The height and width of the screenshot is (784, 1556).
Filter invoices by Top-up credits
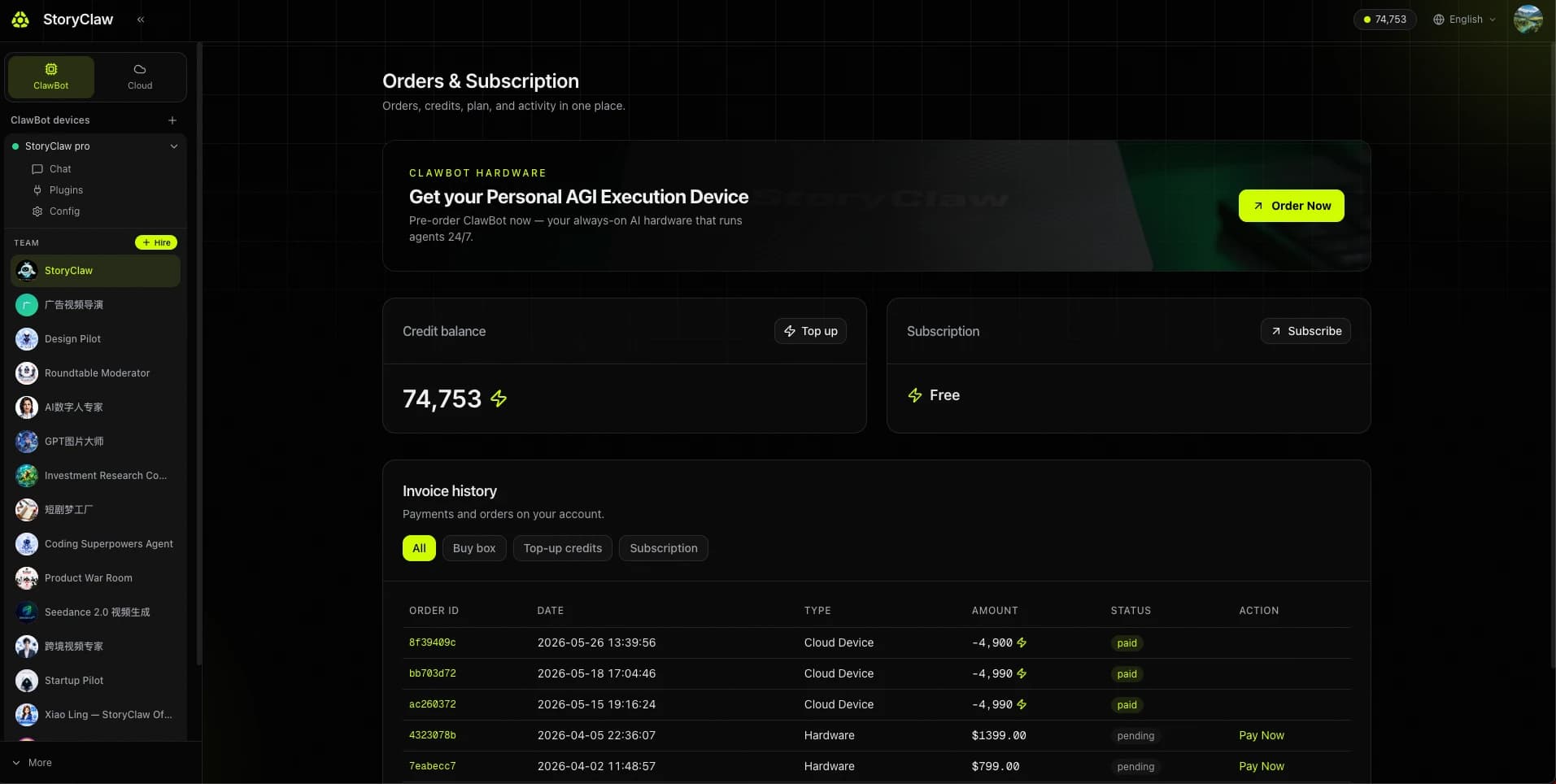point(563,548)
